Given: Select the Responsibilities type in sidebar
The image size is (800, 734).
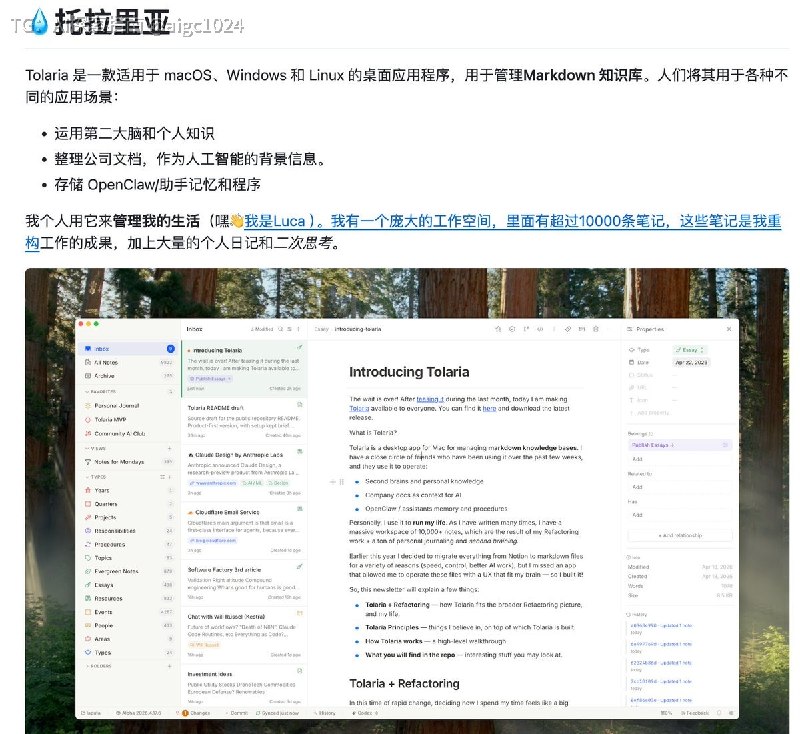Looking at the screenshot, I should (130, 531).
